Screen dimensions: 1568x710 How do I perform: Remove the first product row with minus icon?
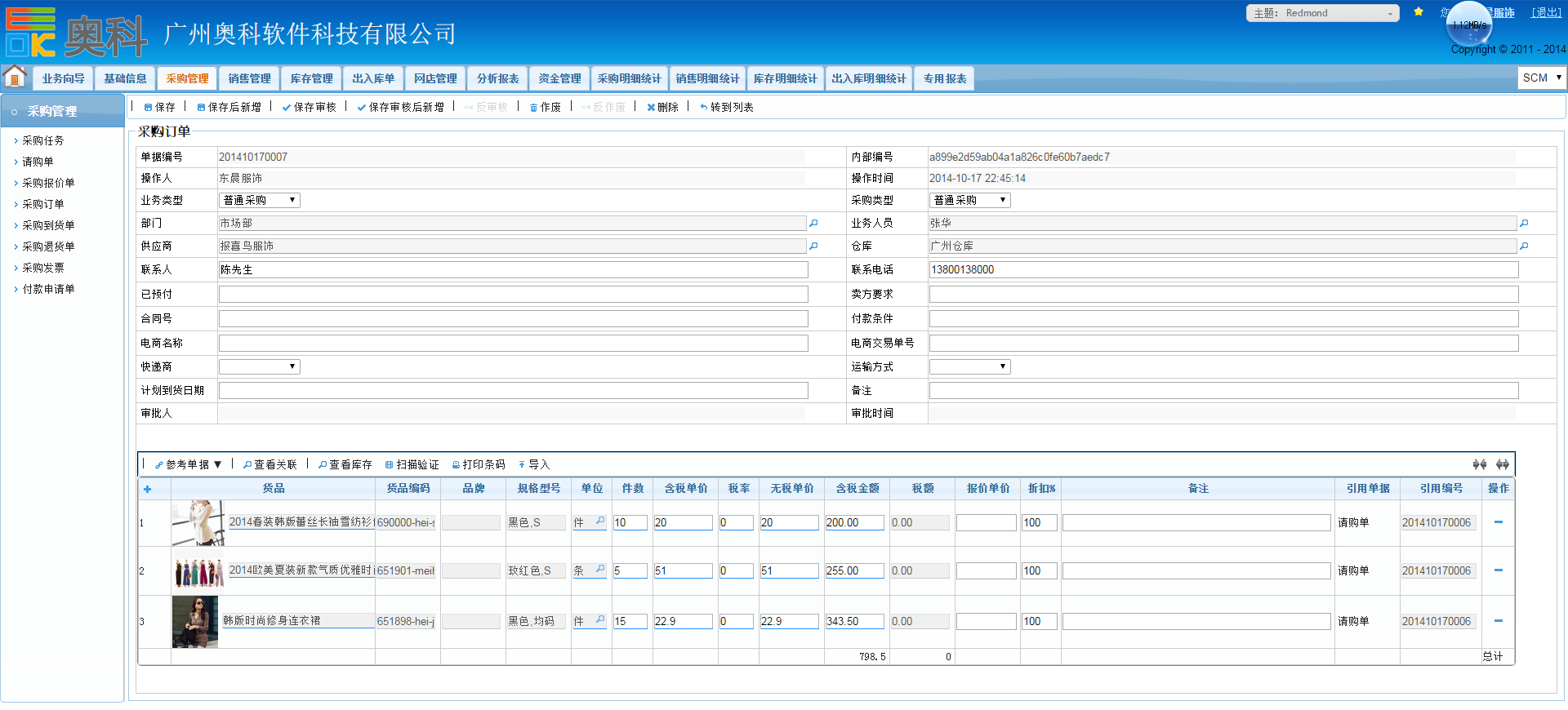pos(1499,522)
